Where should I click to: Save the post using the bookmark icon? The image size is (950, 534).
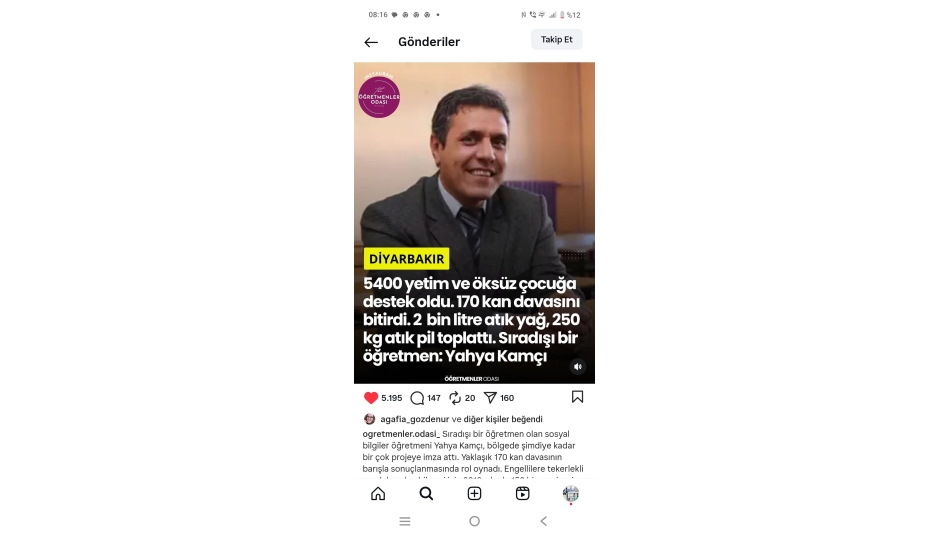click(x=577, y=397)
